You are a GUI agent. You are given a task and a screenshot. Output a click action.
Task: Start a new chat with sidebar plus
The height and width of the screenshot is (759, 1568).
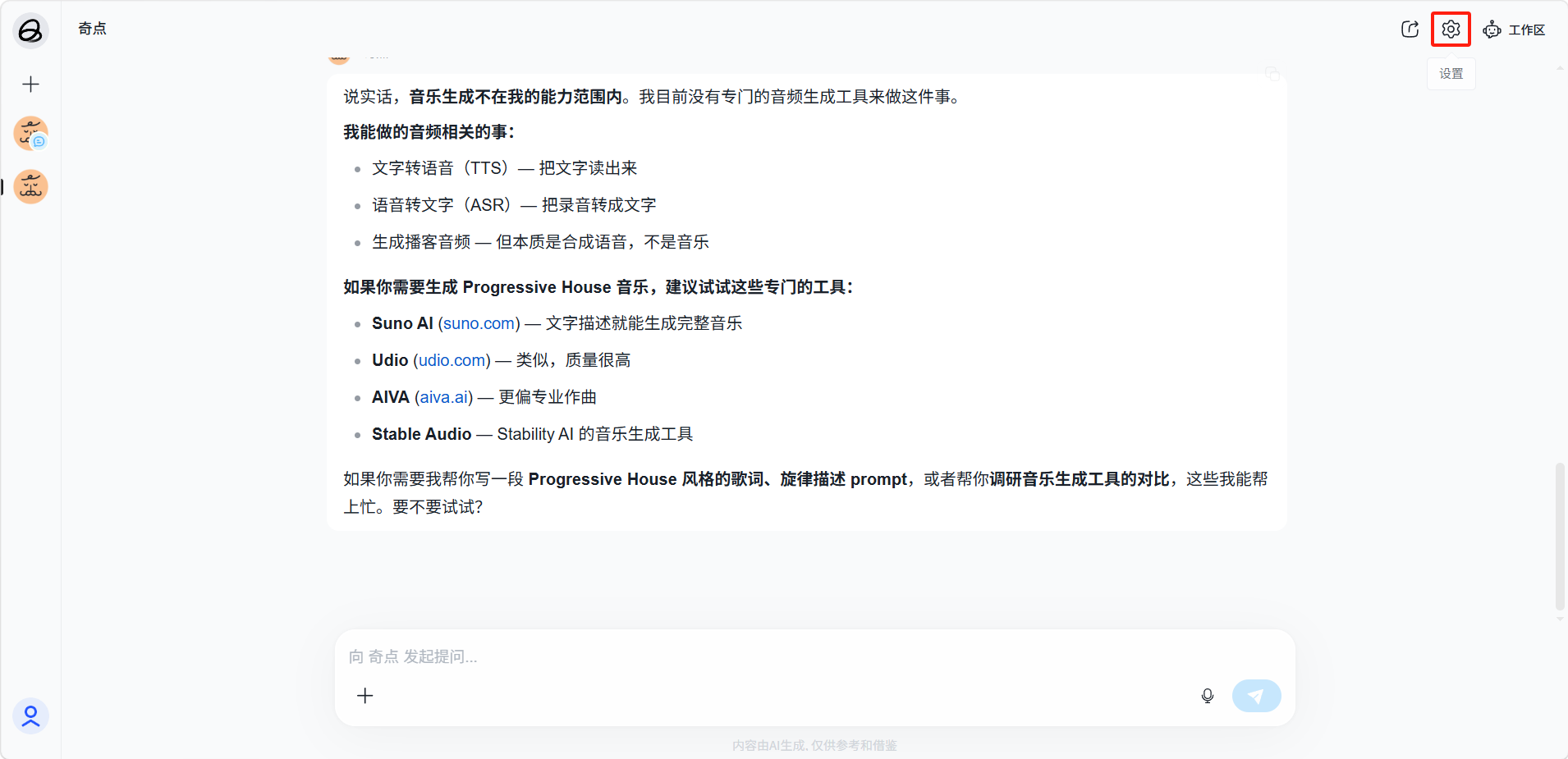[31, 84]
